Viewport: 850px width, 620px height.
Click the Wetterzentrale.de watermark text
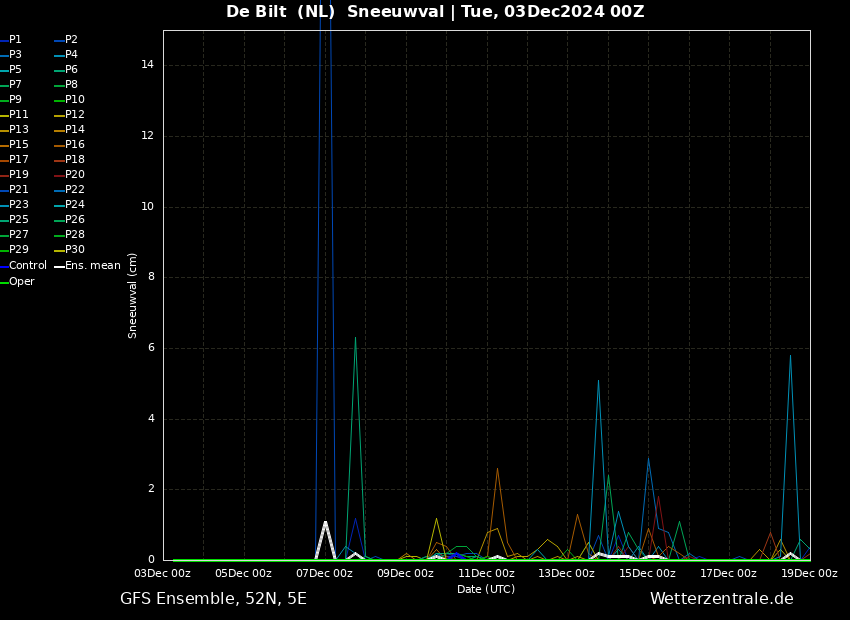click(x=722, y=599)
